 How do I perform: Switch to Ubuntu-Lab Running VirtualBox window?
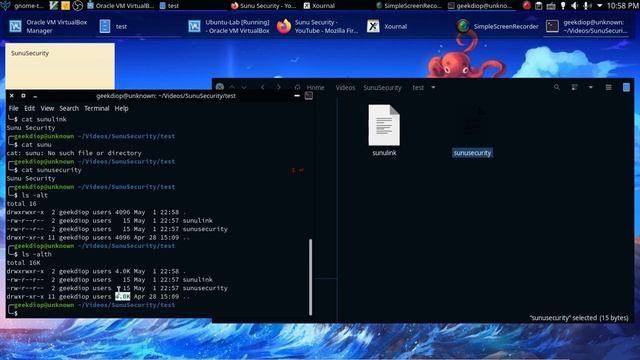(229, 27)
